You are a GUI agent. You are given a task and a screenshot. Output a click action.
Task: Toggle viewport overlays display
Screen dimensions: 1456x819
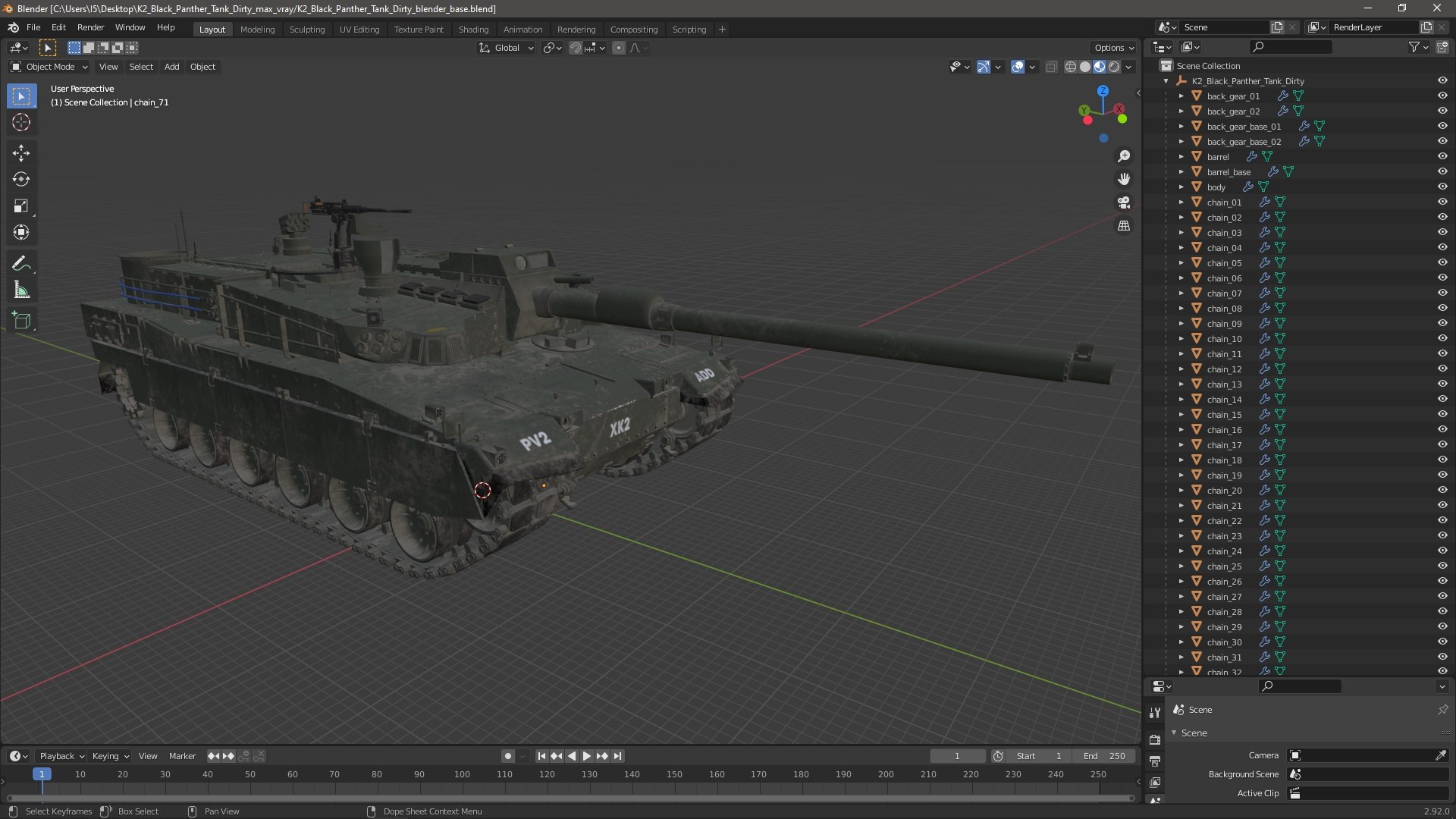pos(1018,67)
